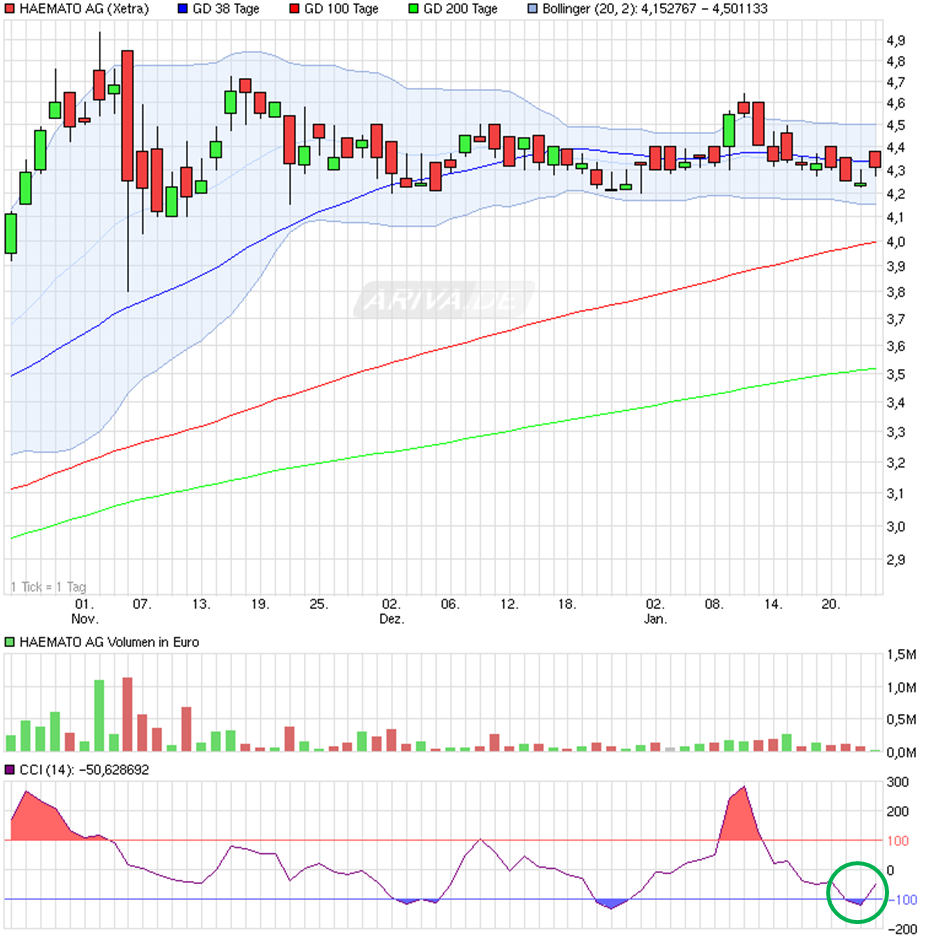
Task: Select the 'GD 38 Tage' legend label
Action: tap(226, 8)
